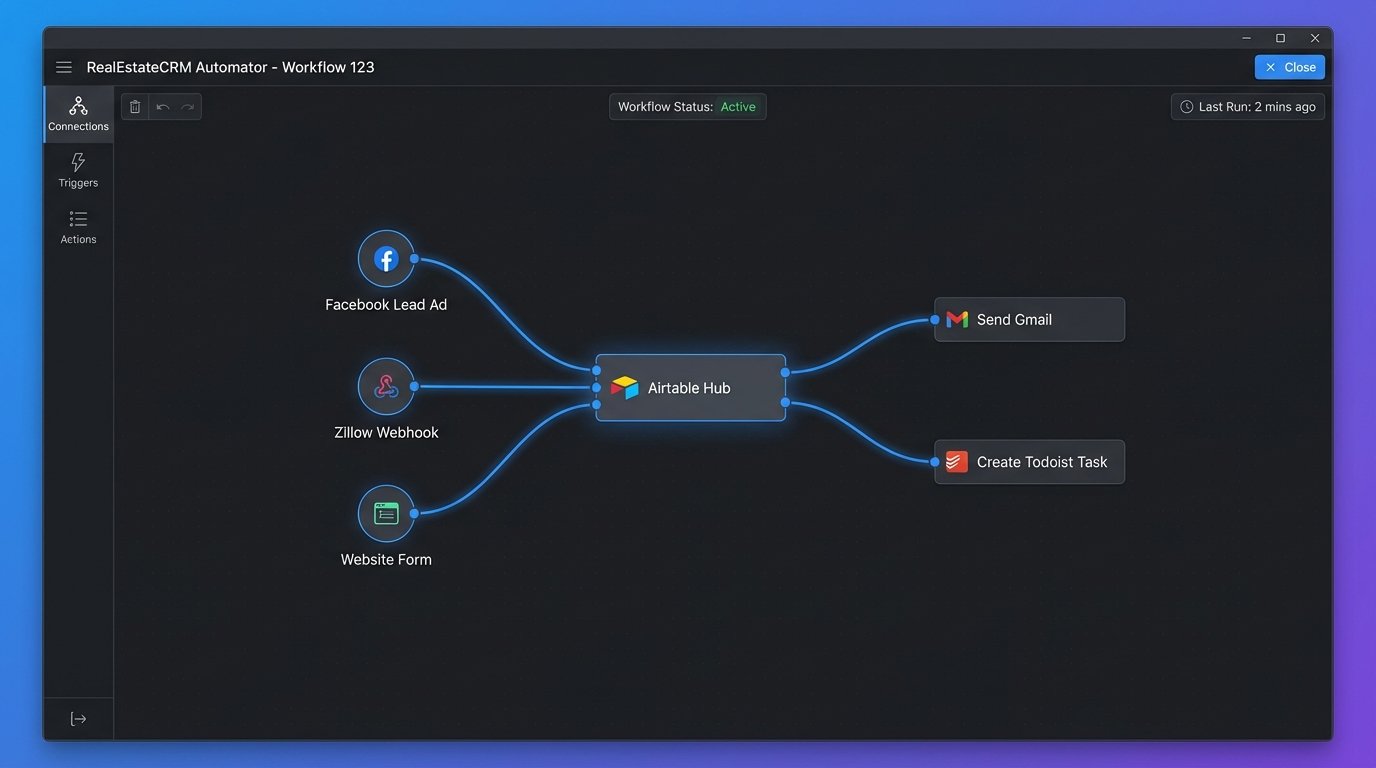Click the delete icon in the toolbar

coord(135,106)
